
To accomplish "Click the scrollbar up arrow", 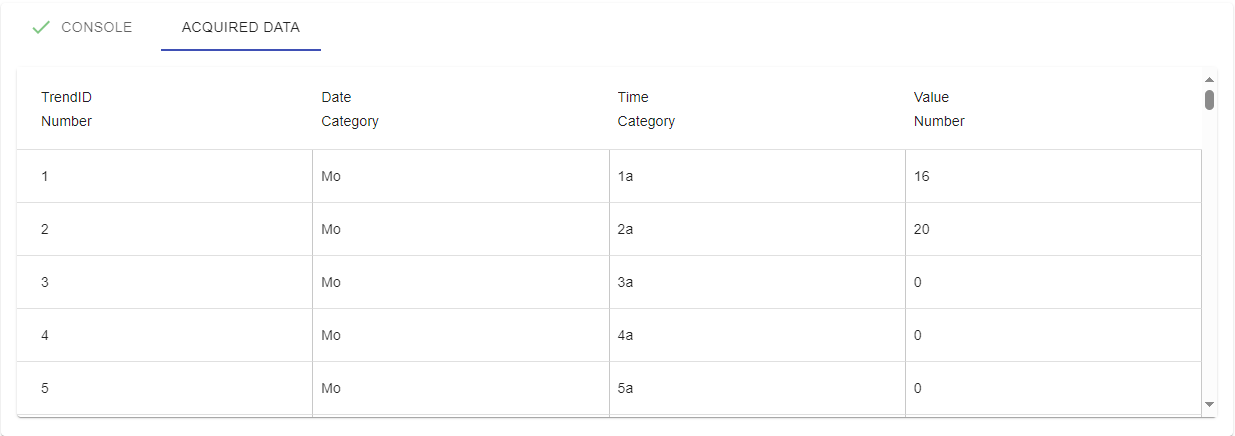I will click(x=1209, y=80).
